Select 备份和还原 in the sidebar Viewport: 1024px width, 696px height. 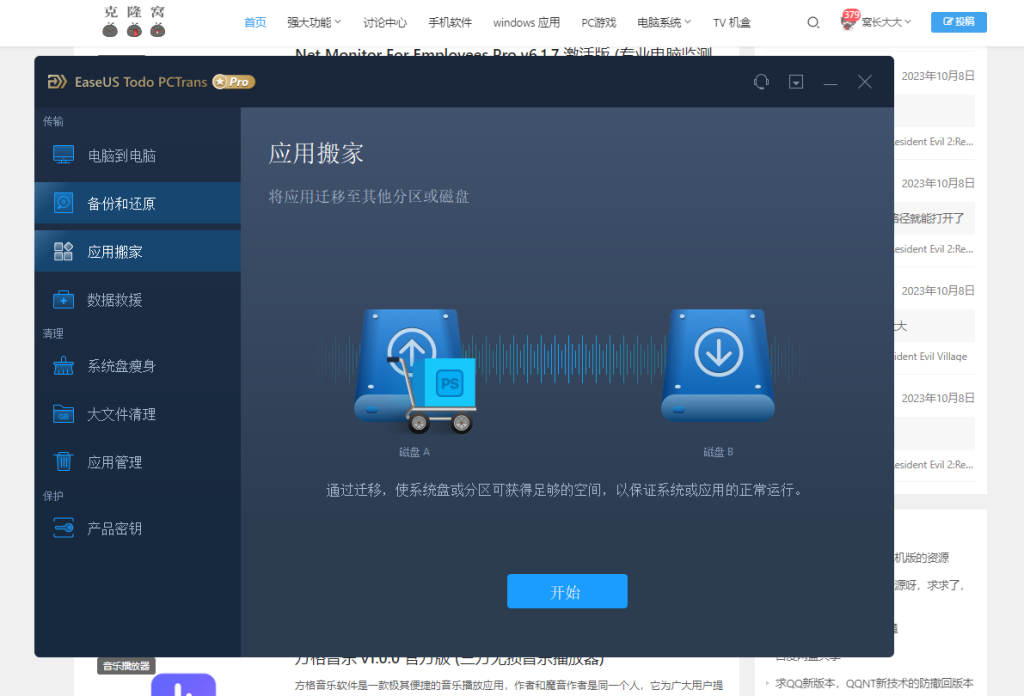click(x=138, y=204)
